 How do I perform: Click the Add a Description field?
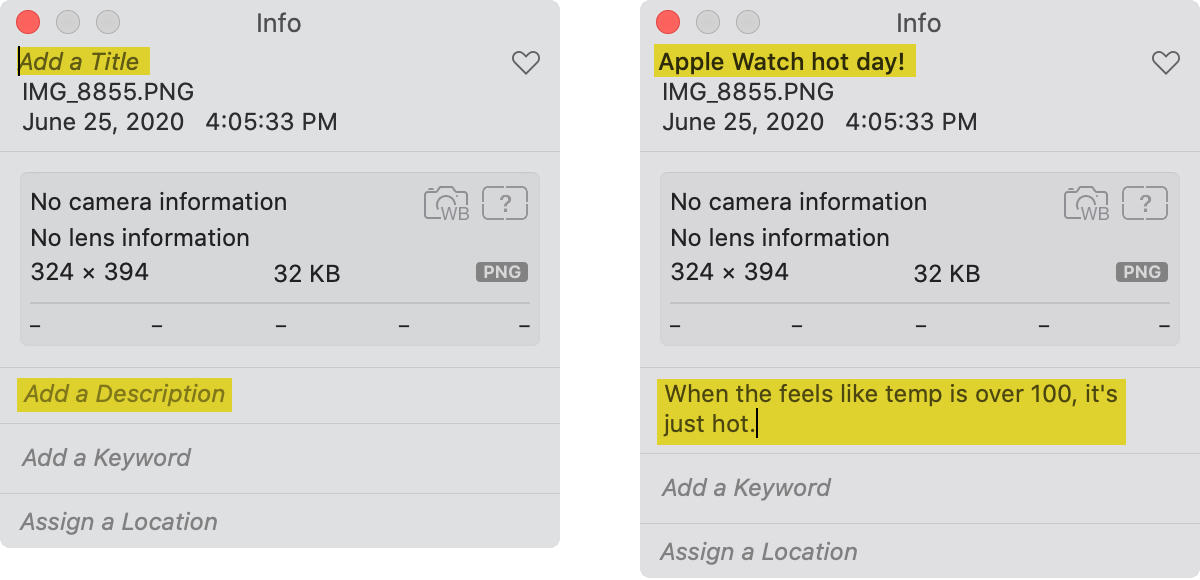tap(124, 394)
